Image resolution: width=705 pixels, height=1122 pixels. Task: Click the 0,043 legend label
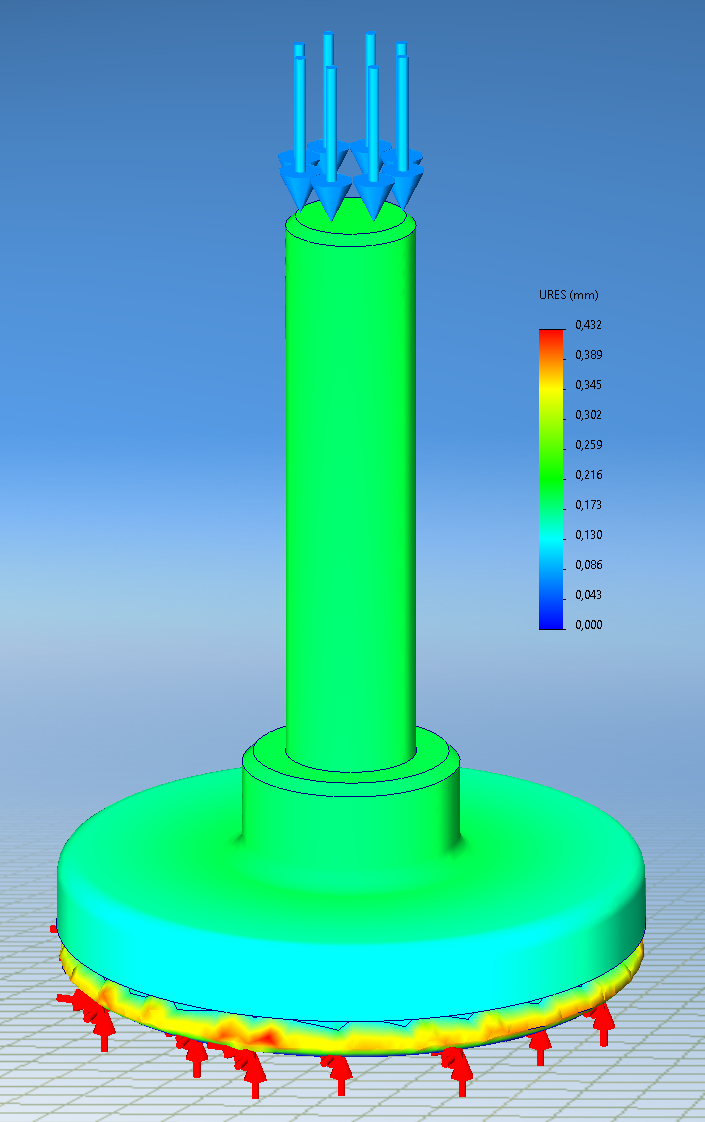[588, 595]
